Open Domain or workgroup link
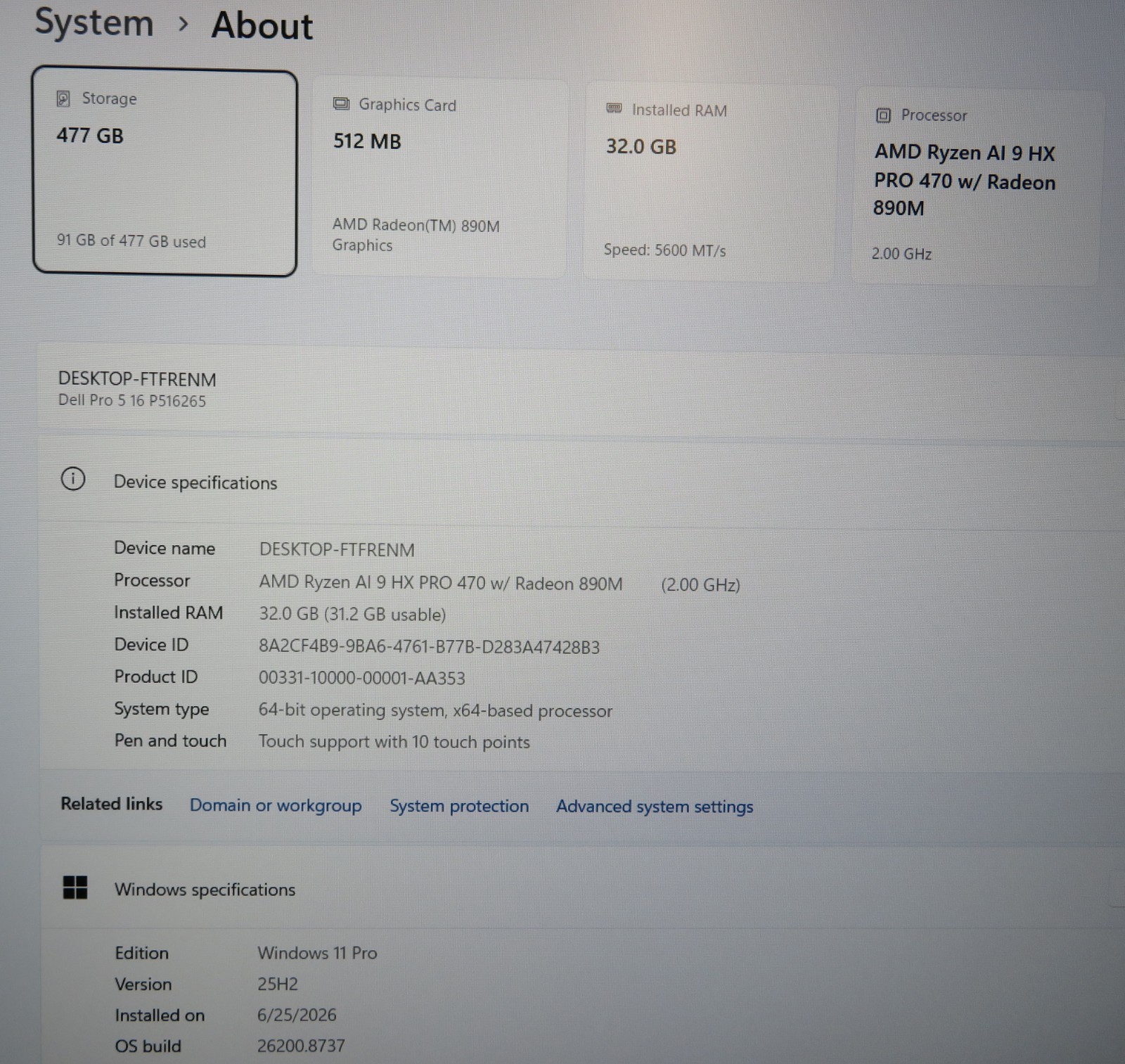 coord(276,805)
